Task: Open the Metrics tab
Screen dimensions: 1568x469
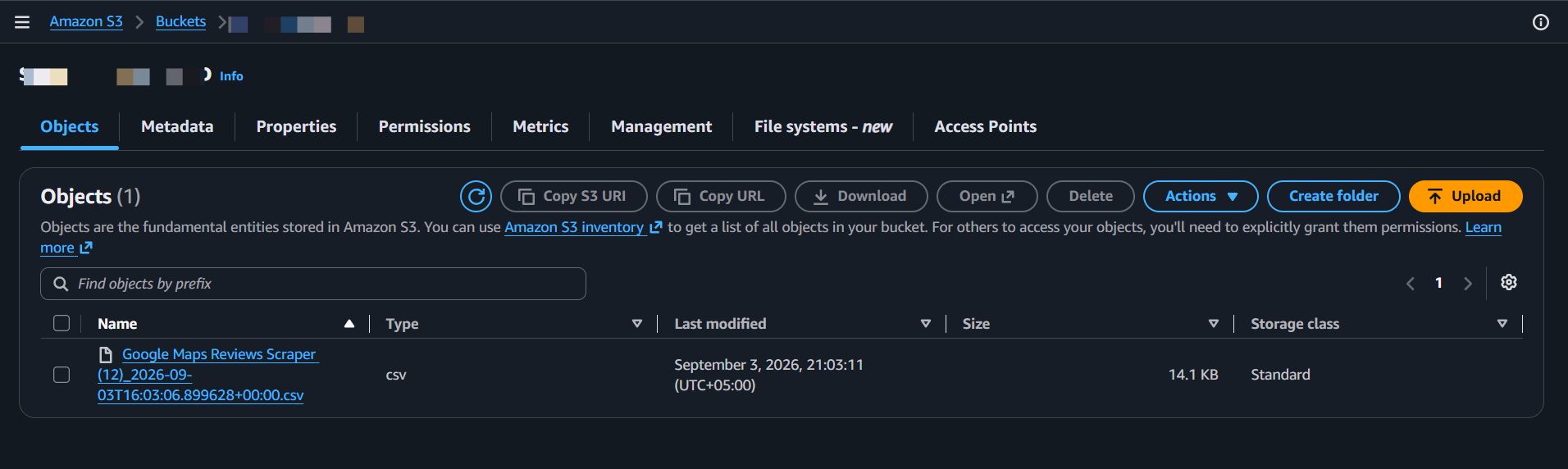Action: pyautogui.click(x=540, y=126)
